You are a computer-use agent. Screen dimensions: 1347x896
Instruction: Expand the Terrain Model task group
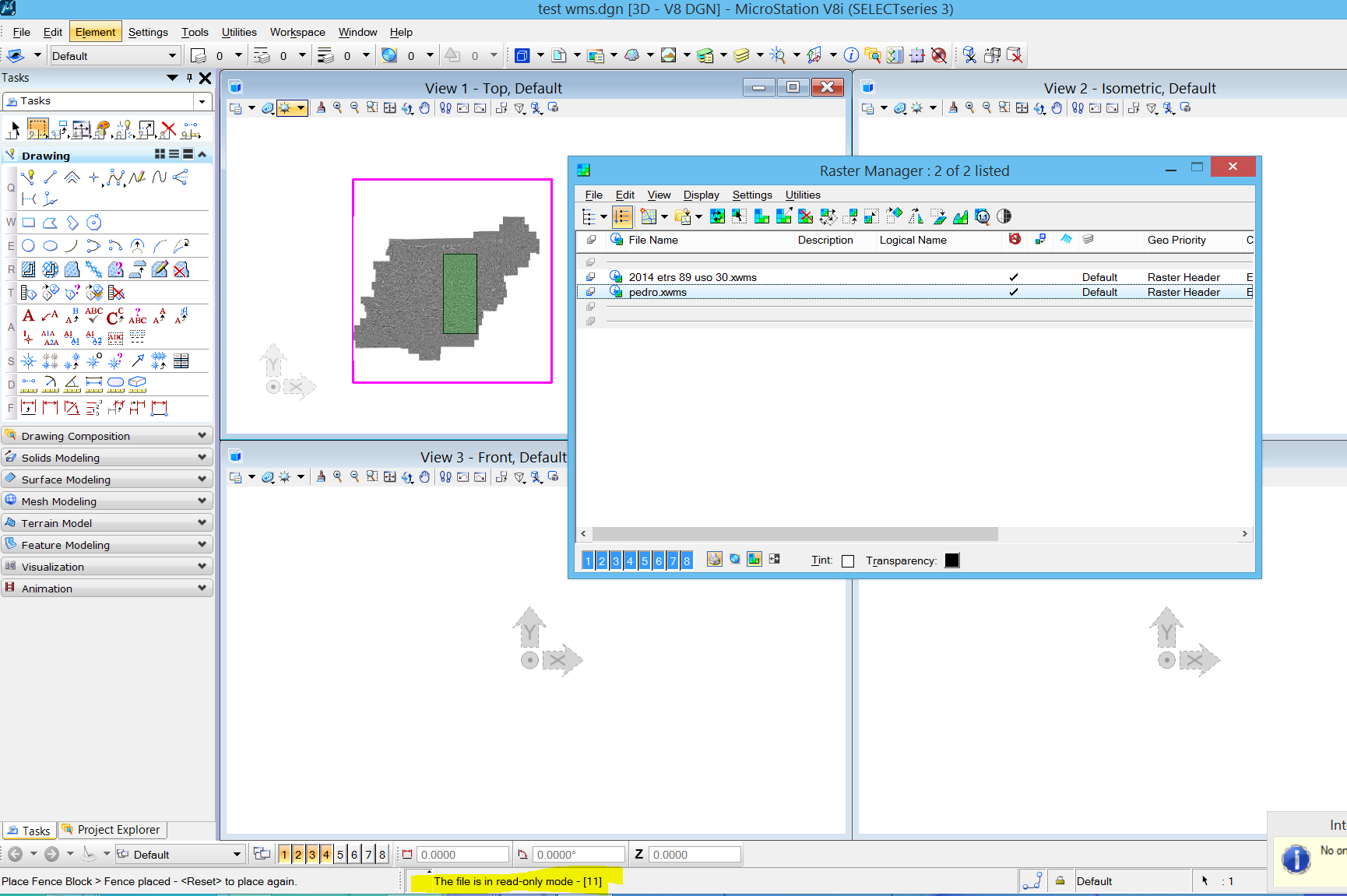tap(107, 523)
